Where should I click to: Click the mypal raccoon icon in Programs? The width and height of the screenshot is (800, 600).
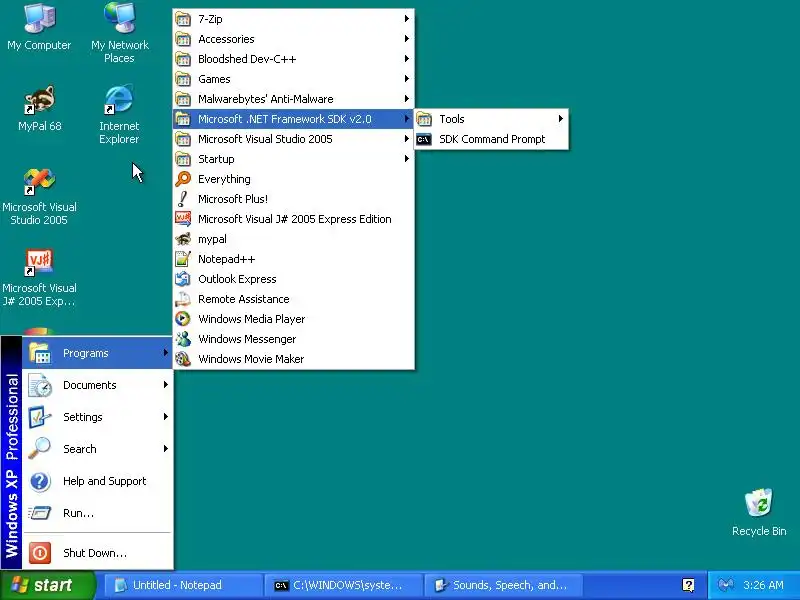click(x=183, y=239)
